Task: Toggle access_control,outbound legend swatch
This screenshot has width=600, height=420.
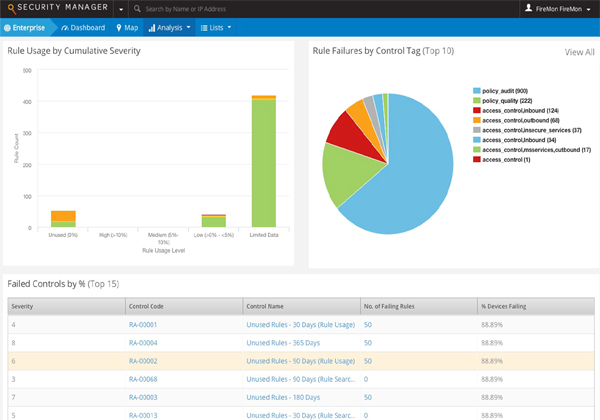Action: click(x=476, y=120)
